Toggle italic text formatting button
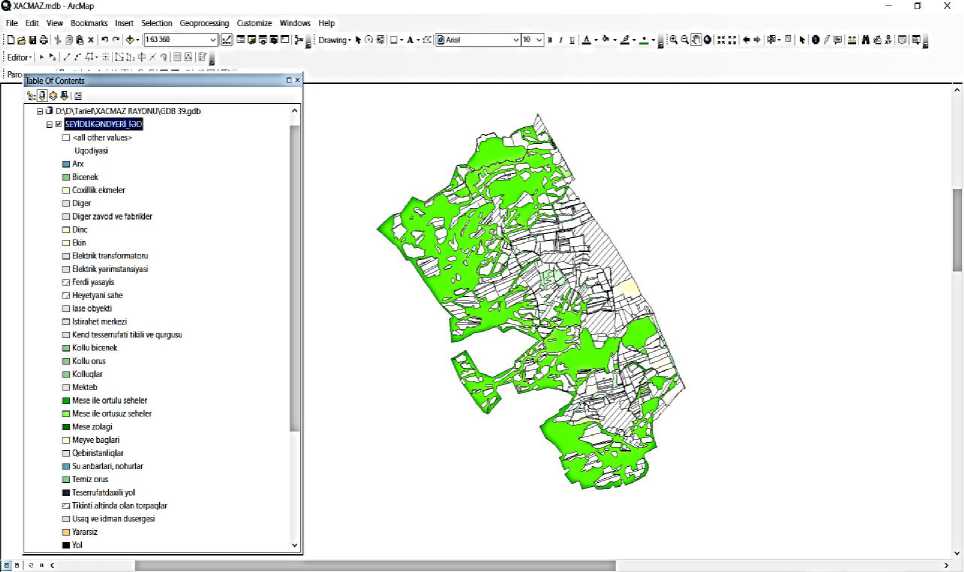Viewport: 964px width, 572px height. click(x=560, y=40)
